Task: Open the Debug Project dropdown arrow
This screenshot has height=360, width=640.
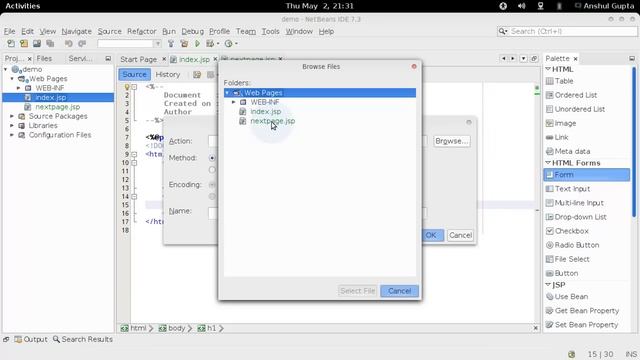Action: 218,44
